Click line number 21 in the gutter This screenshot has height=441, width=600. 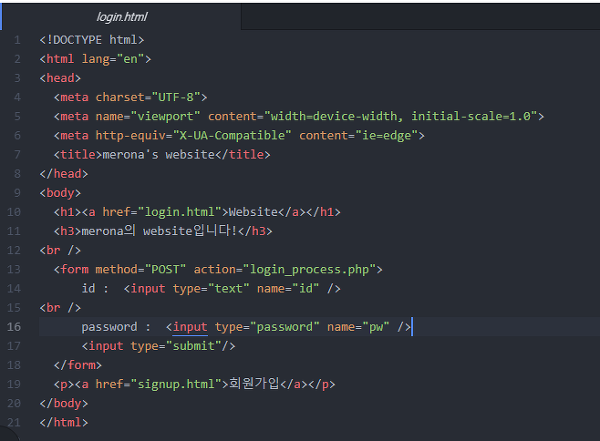14,423
